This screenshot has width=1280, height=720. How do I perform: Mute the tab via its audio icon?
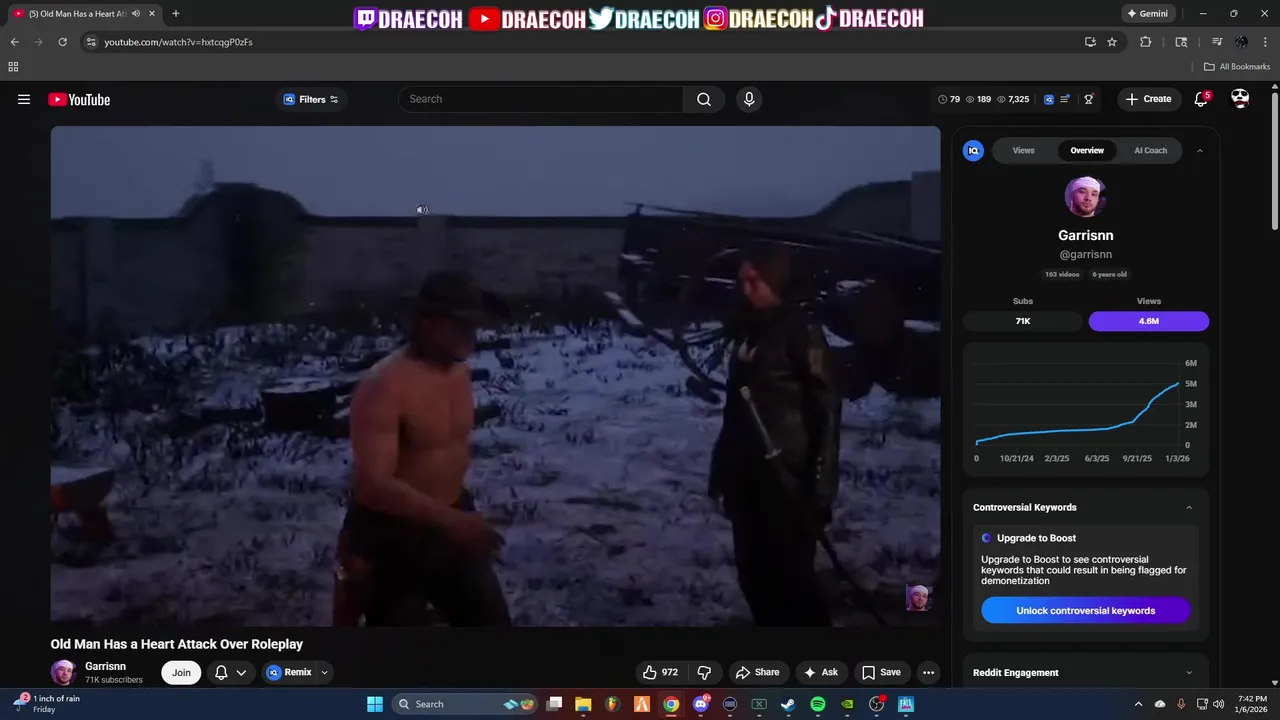click(x=136, y=14)
